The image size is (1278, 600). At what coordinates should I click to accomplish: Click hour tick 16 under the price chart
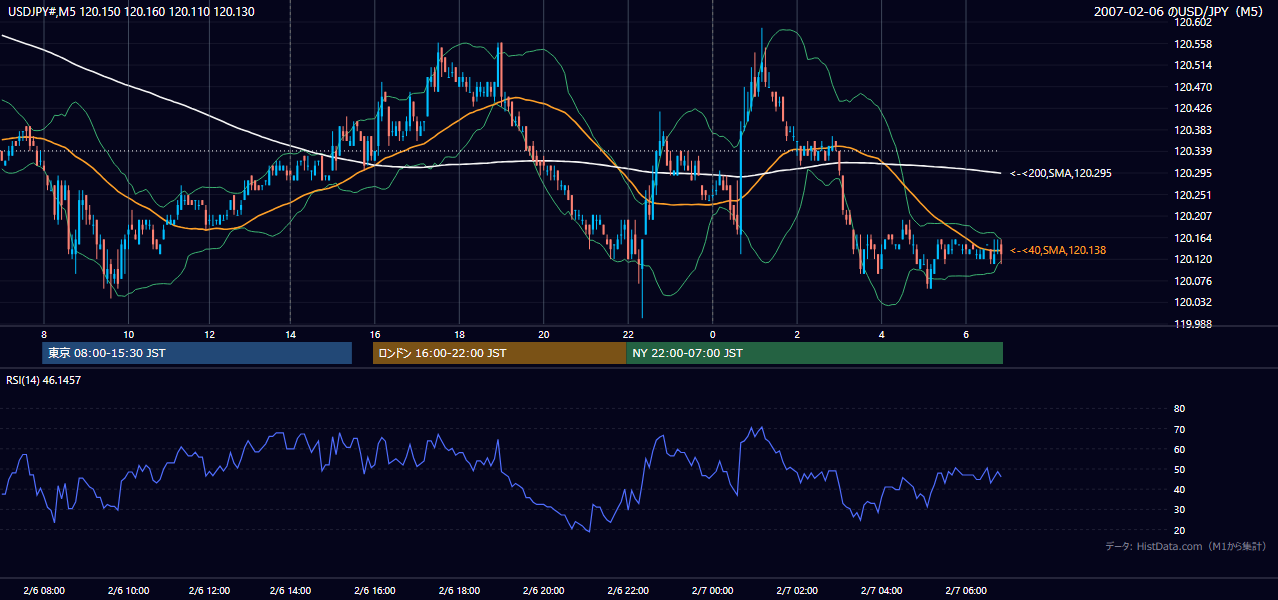point(375,334)
